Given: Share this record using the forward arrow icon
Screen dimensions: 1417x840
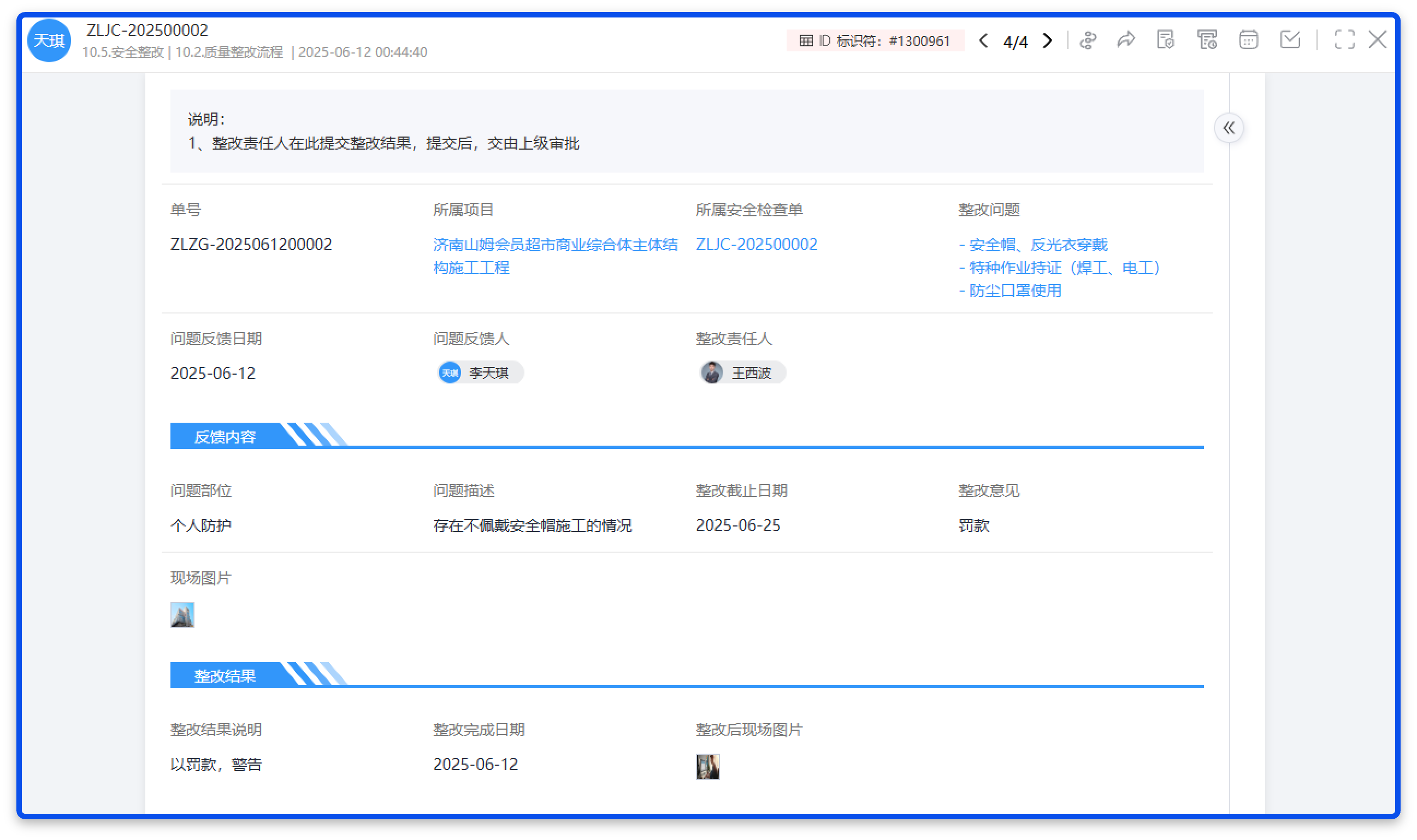Looking at the screenshot, I should [1125, 40].
